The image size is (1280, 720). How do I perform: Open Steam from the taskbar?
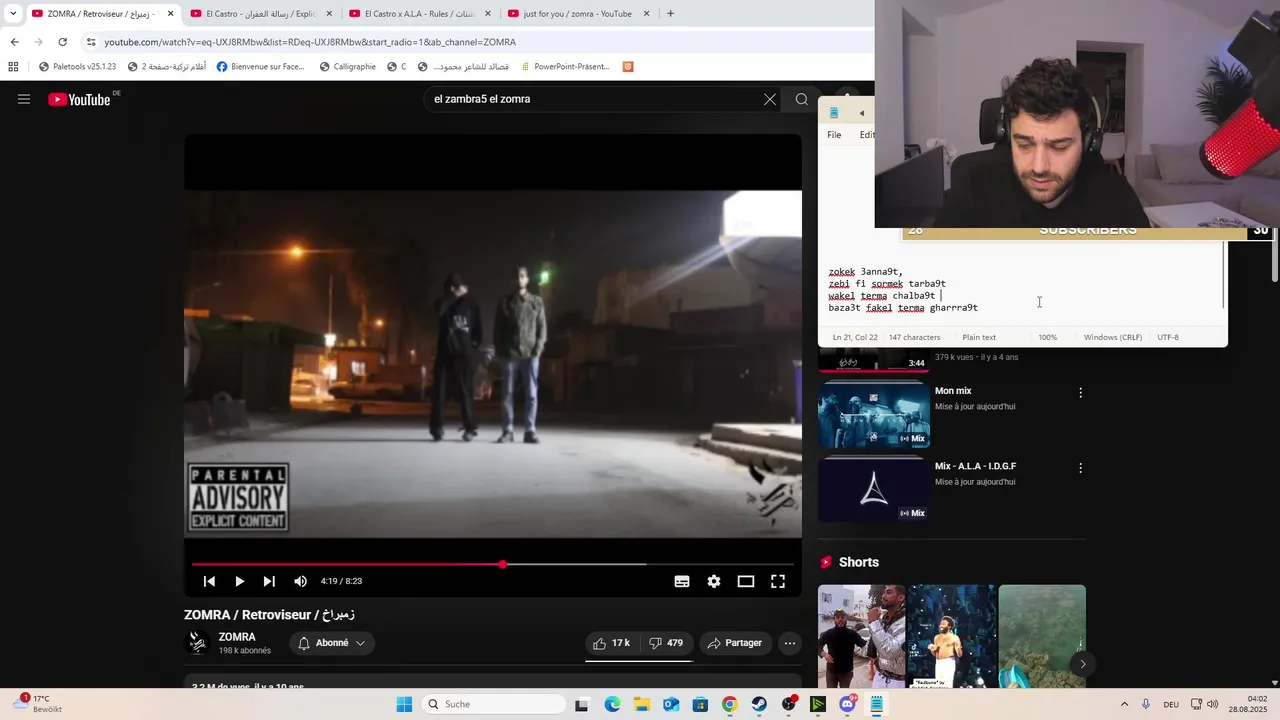coord(759,704)
